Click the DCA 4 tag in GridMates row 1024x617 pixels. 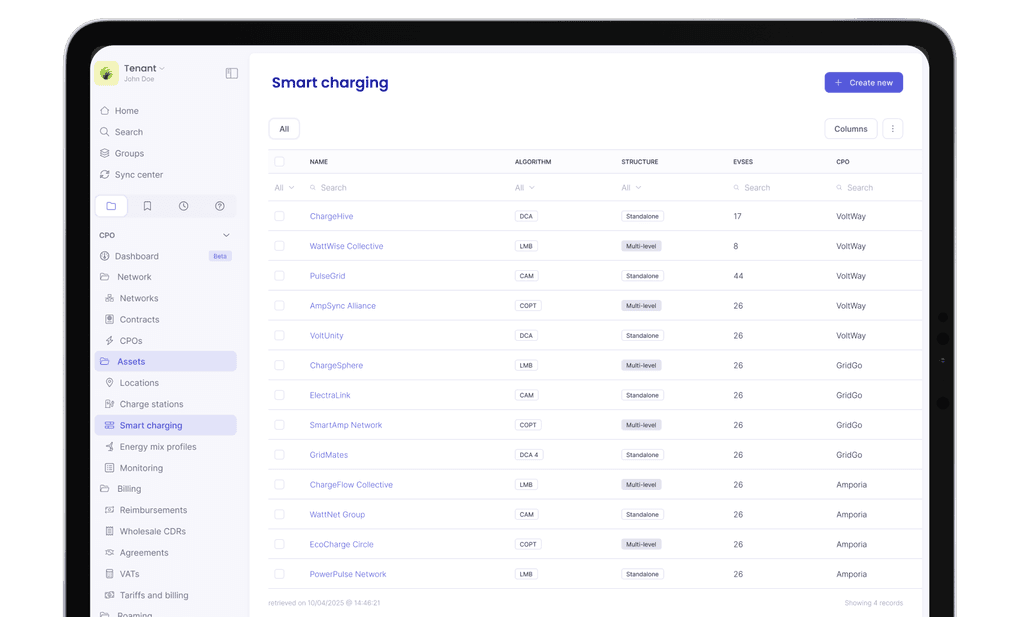tap(529, 455)
